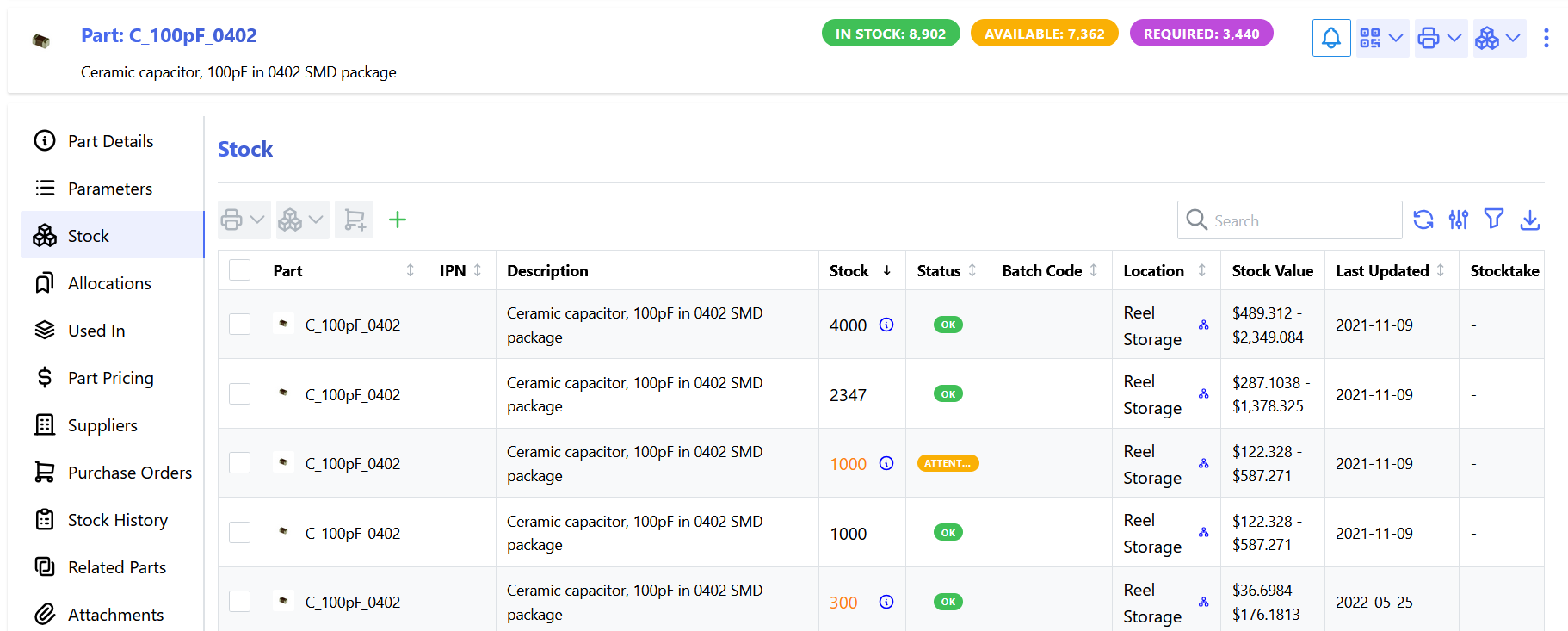The width and height of the screenshot is (1568, 631).
Task: Expand the stock actions dropdown in header
Action: pos(1498,38)
